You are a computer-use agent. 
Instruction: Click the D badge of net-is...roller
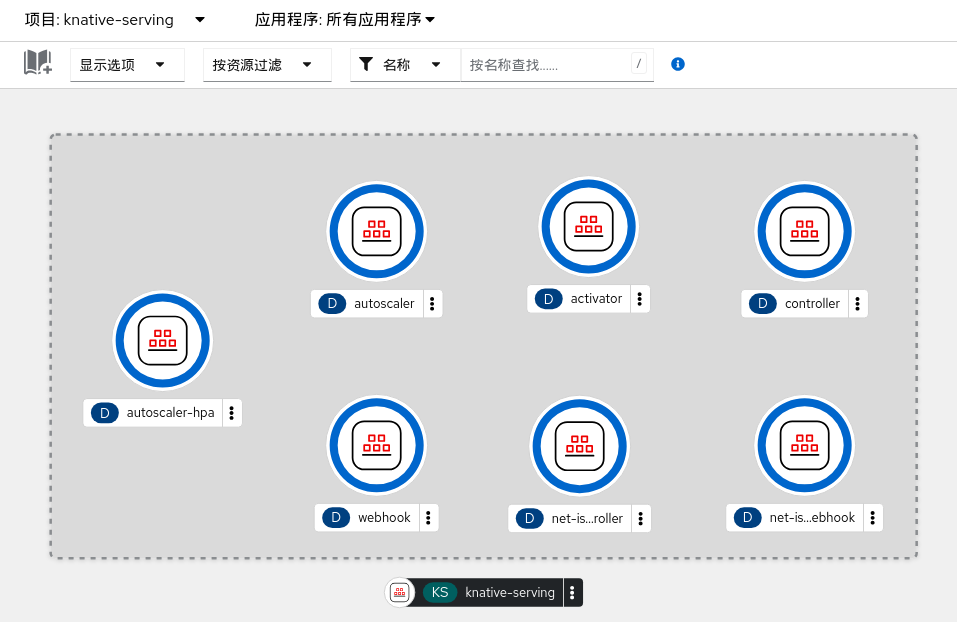[529, 518]
